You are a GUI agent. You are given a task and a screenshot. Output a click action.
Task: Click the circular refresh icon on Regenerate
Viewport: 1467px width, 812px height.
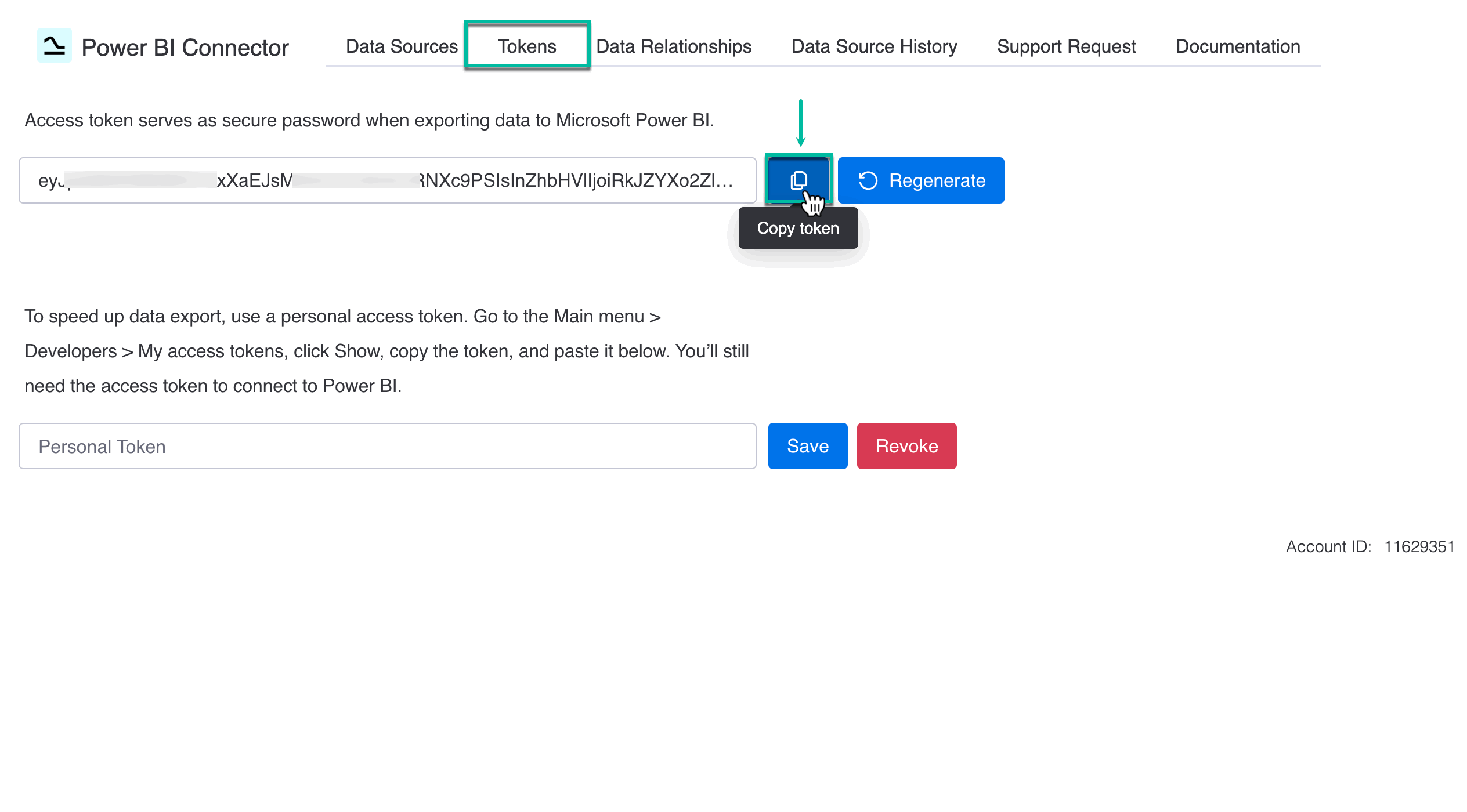[868, 180]
